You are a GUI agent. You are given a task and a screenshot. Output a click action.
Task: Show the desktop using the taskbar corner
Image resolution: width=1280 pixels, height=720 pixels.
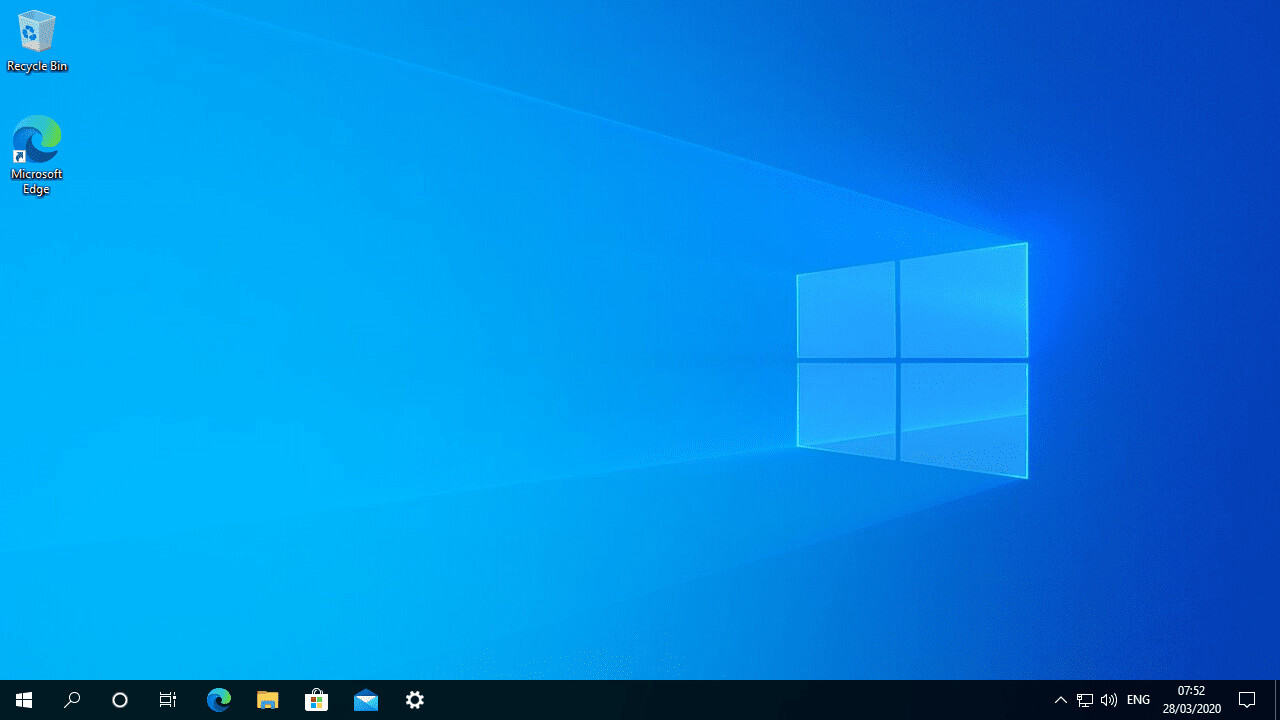(1277, 699)
